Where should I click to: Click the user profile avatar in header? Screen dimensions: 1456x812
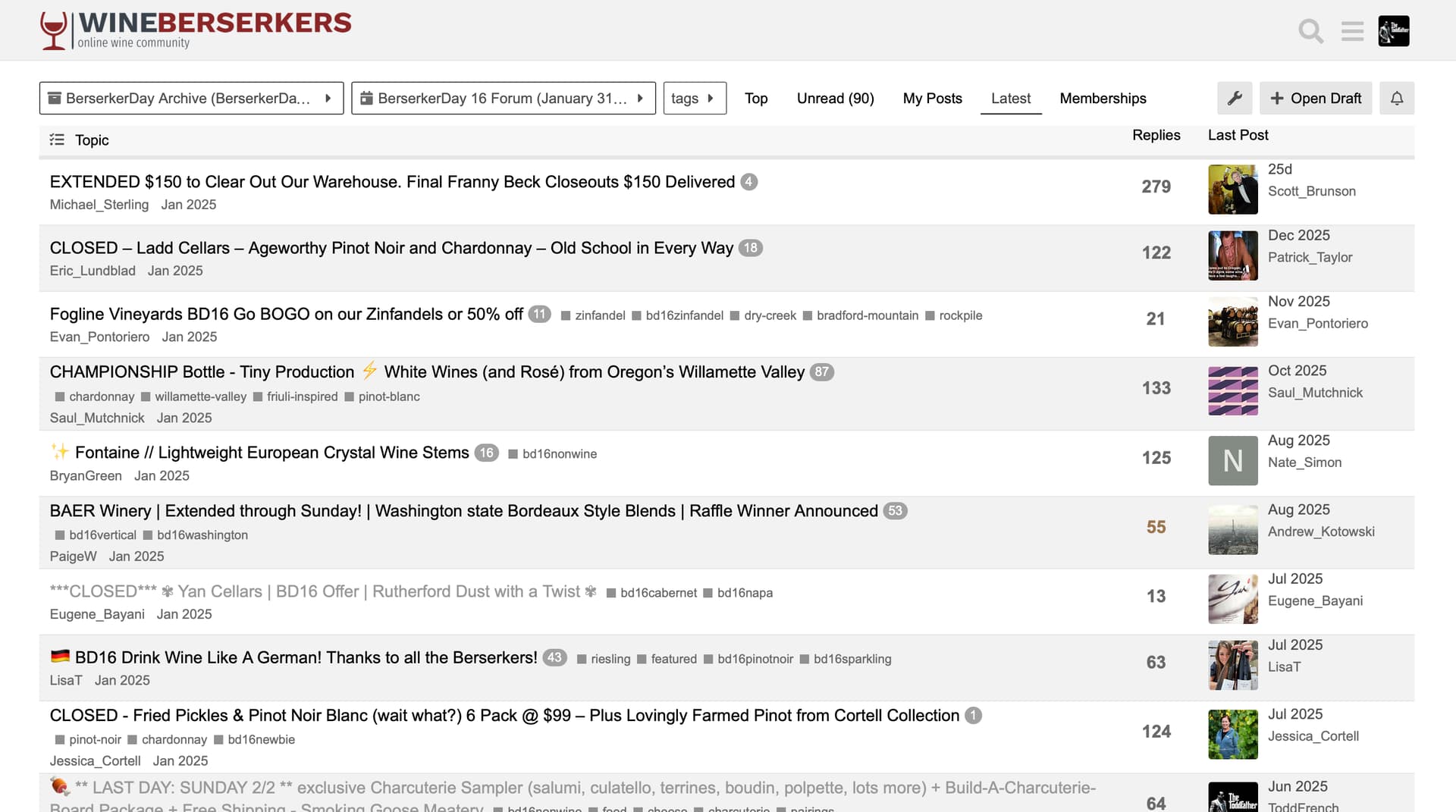click(1393, 31)
